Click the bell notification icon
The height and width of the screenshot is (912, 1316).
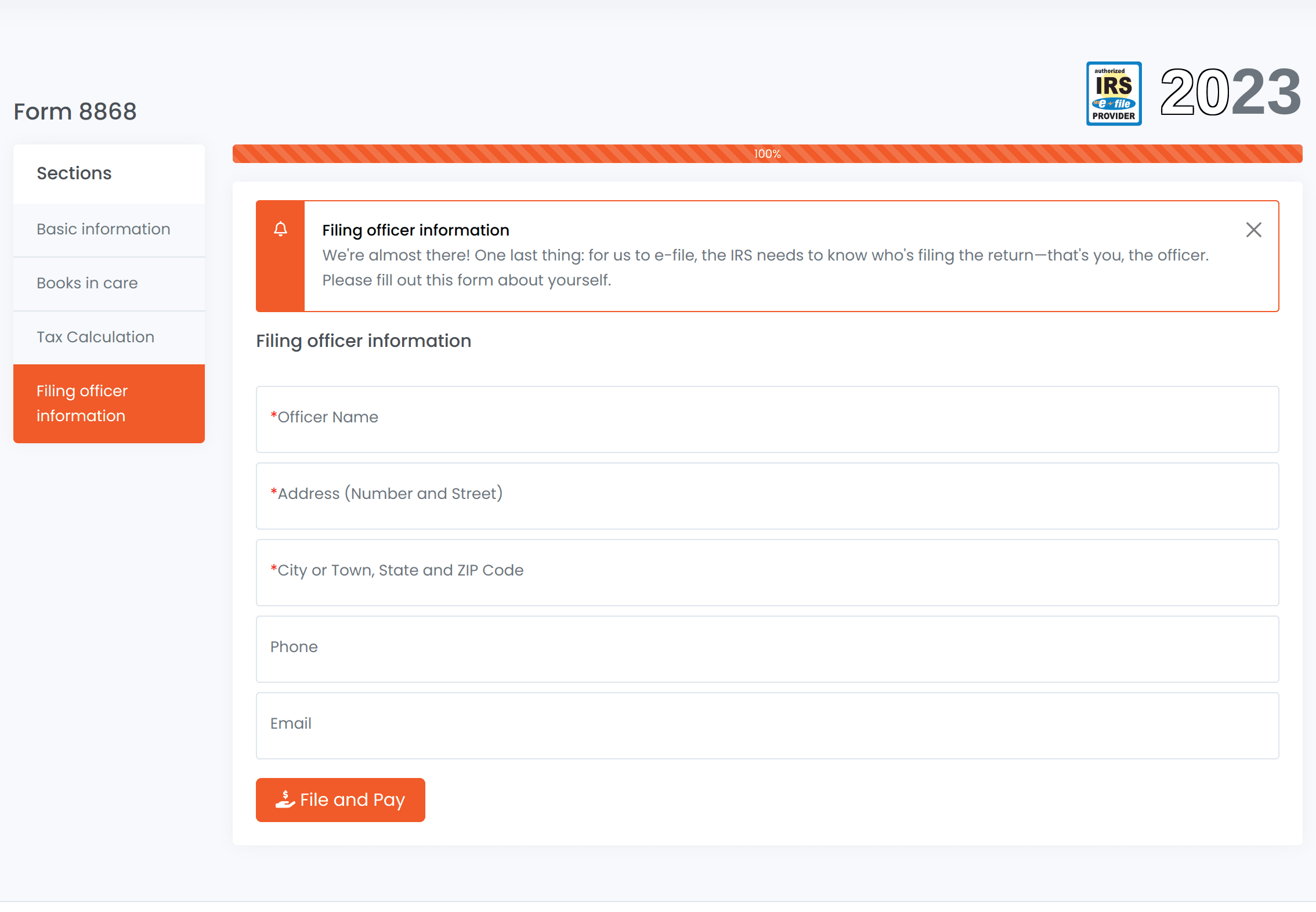(280, 229)
